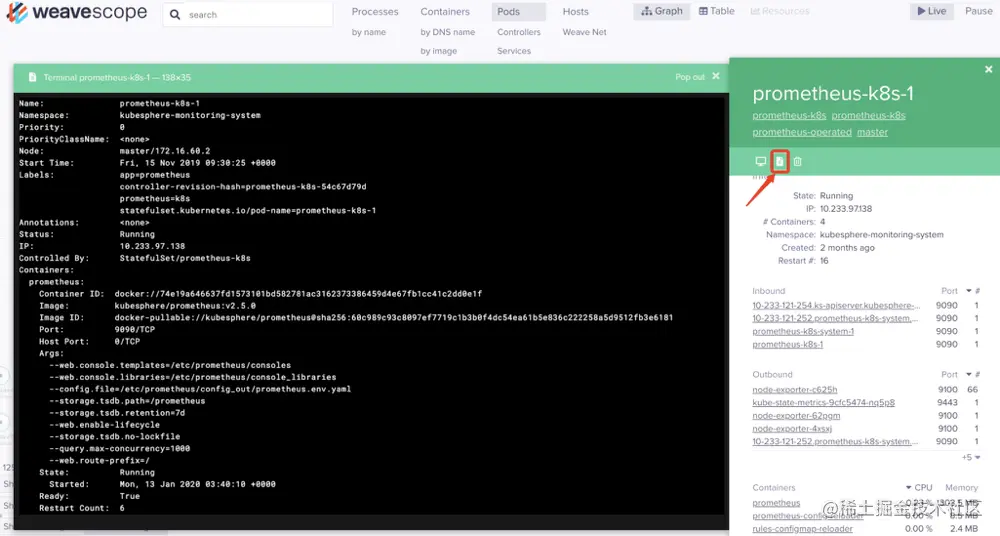
Task: Click the magnifier icon in search box
Action: 175,14
